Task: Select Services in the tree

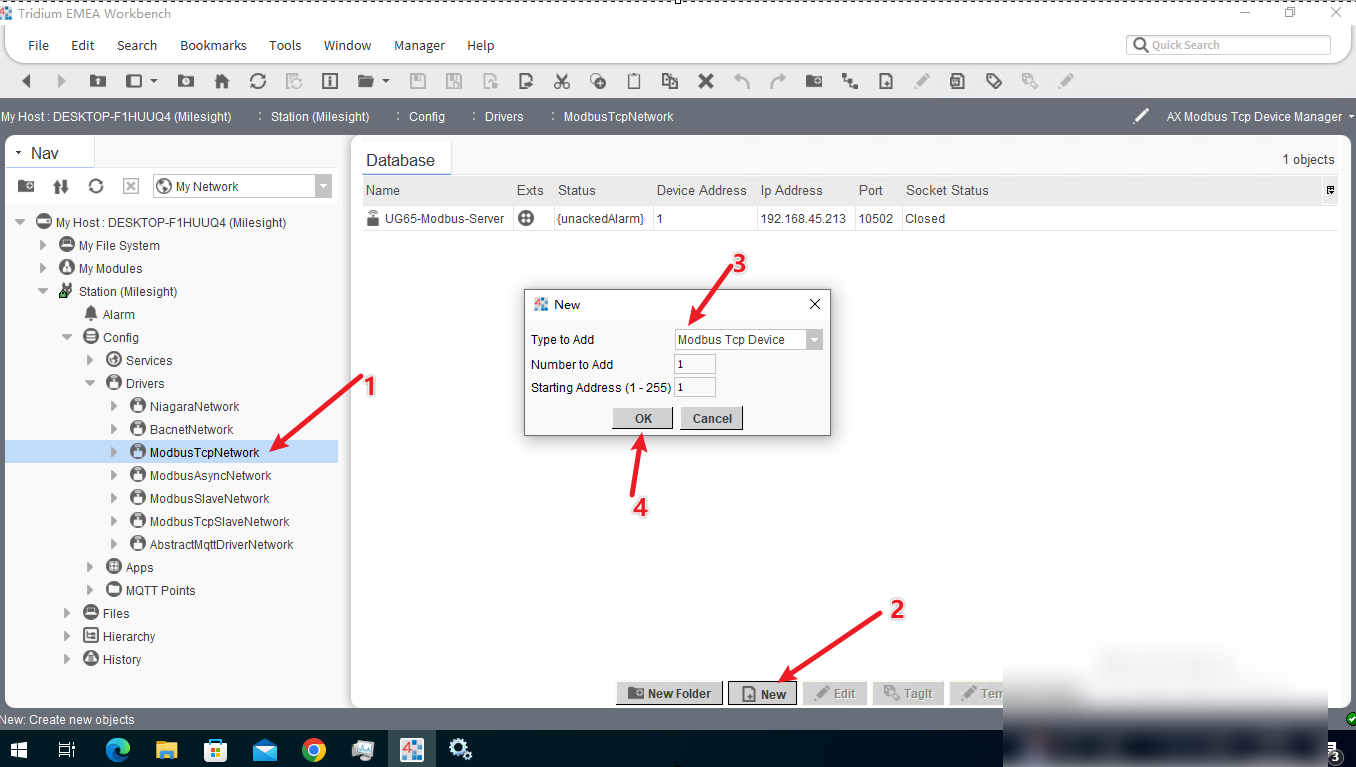Action: click(149, 360)
